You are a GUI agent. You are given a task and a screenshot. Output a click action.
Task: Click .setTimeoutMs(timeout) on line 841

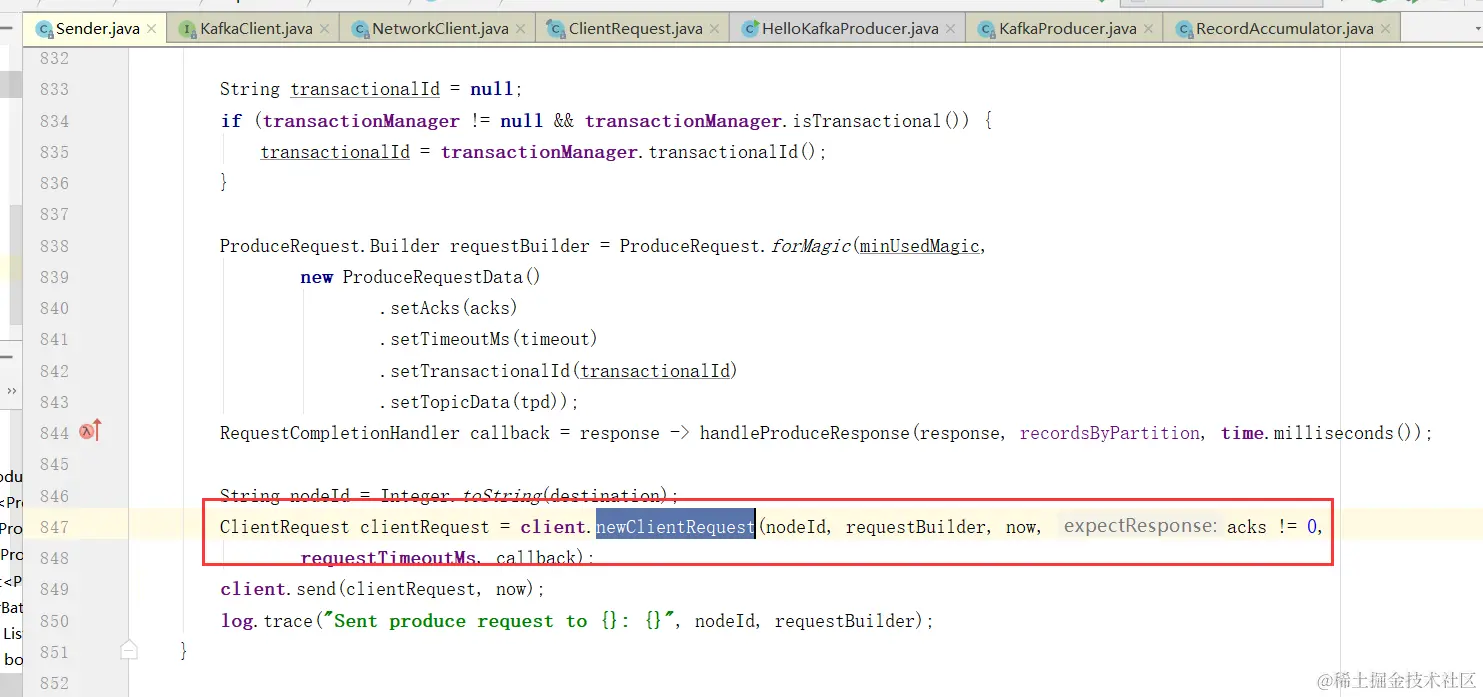[x=488, y=339]
